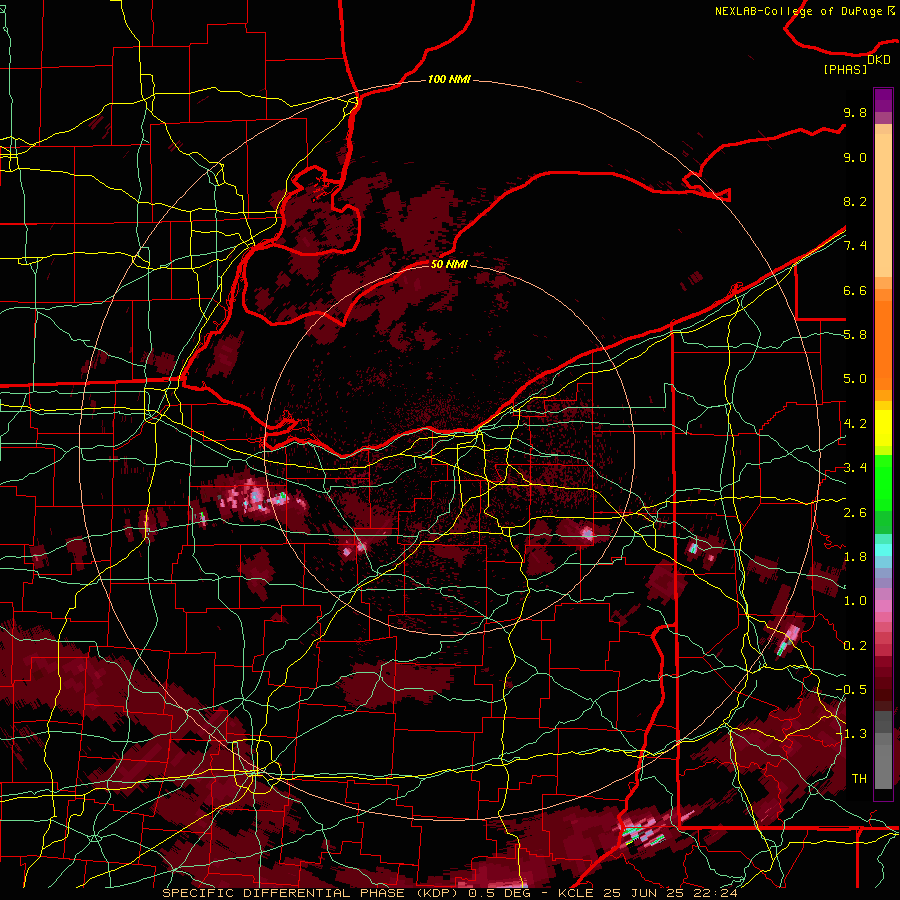Click the 9.8 value on the scale
Image resolution: width=900 pixels, height=900 pixels.
(x=855, y=112)
